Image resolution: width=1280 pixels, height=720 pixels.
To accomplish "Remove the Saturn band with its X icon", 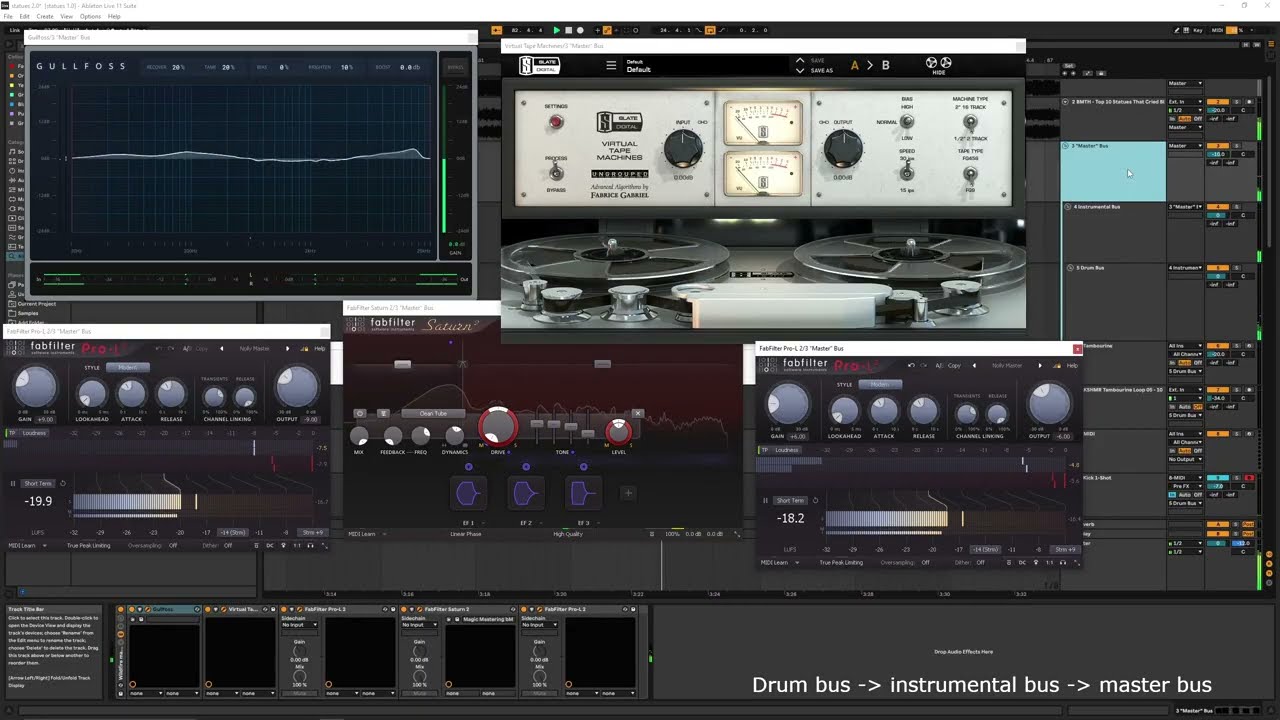I will pos(637,413).
